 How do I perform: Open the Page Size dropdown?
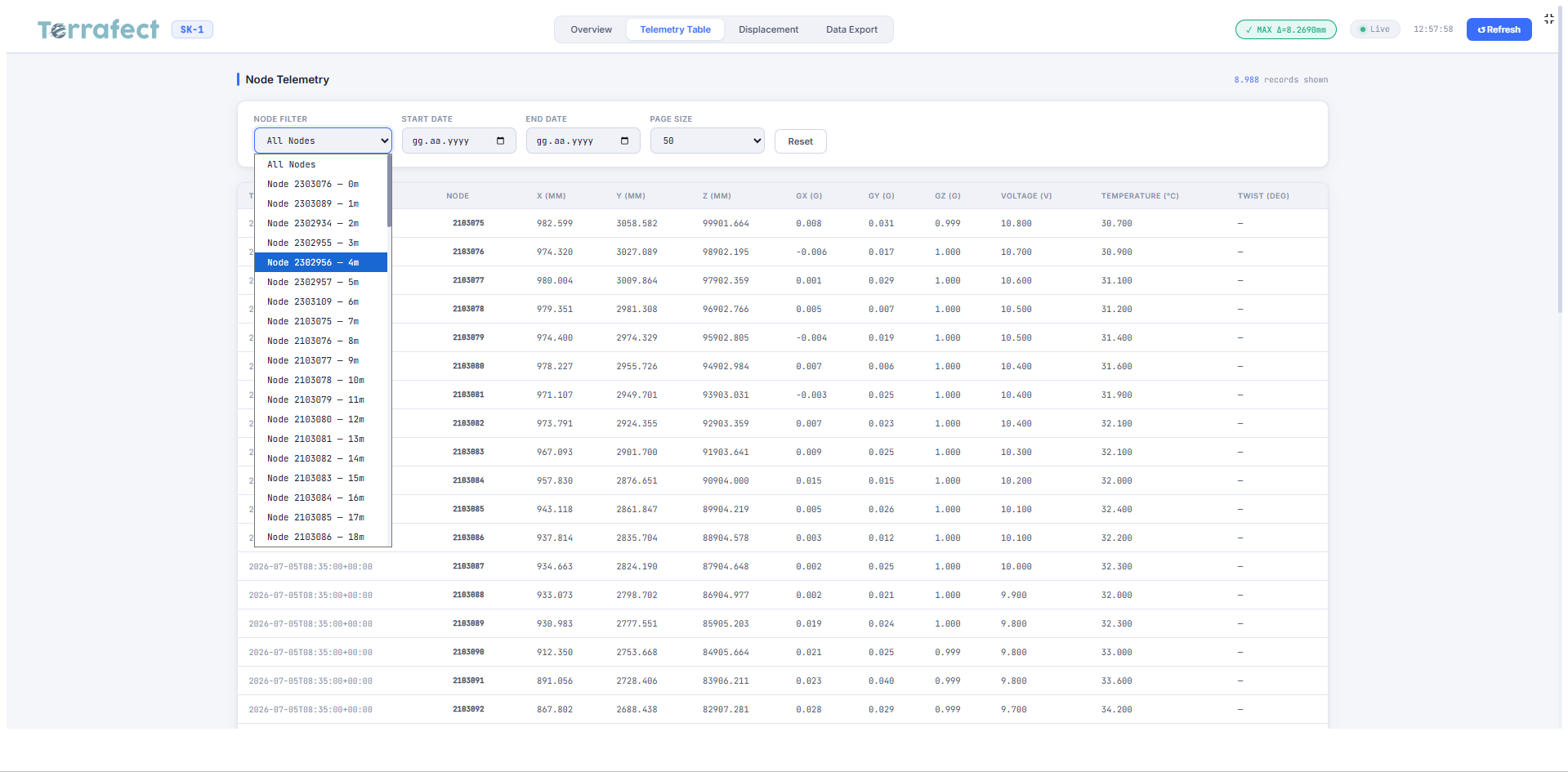coord(707,141)
